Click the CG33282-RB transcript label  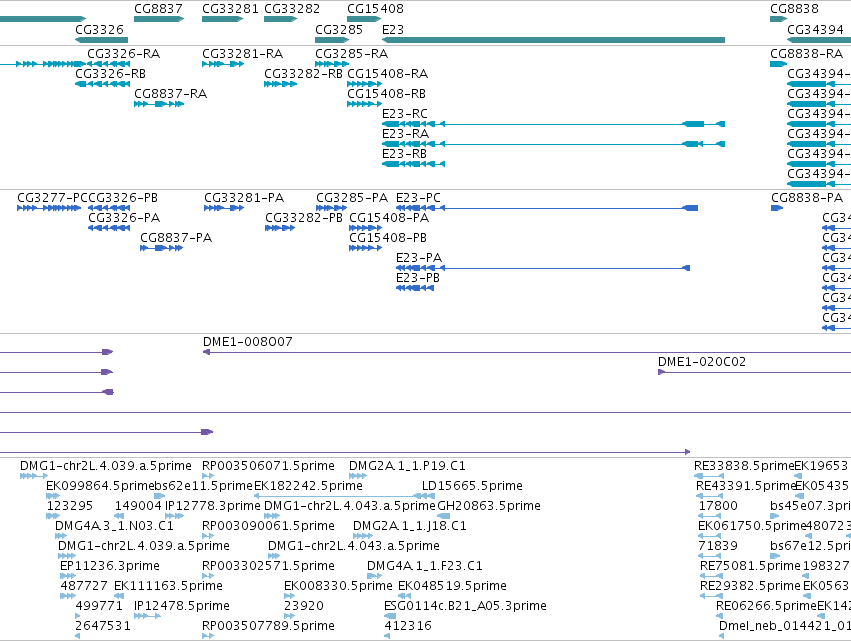[303, 74]
